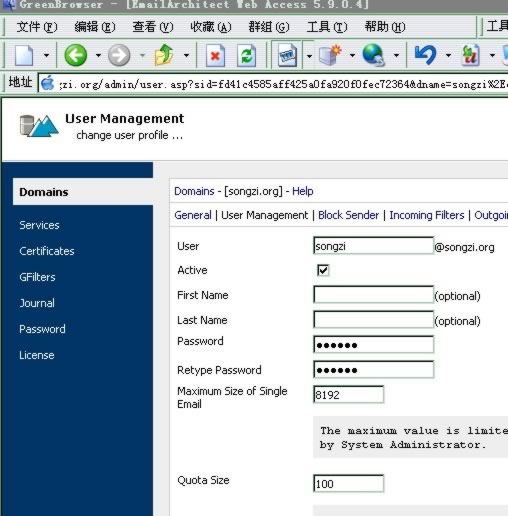Screen dimensions: 508x516
Task: Open the Block Sender tab link
Action: point(349,215)
